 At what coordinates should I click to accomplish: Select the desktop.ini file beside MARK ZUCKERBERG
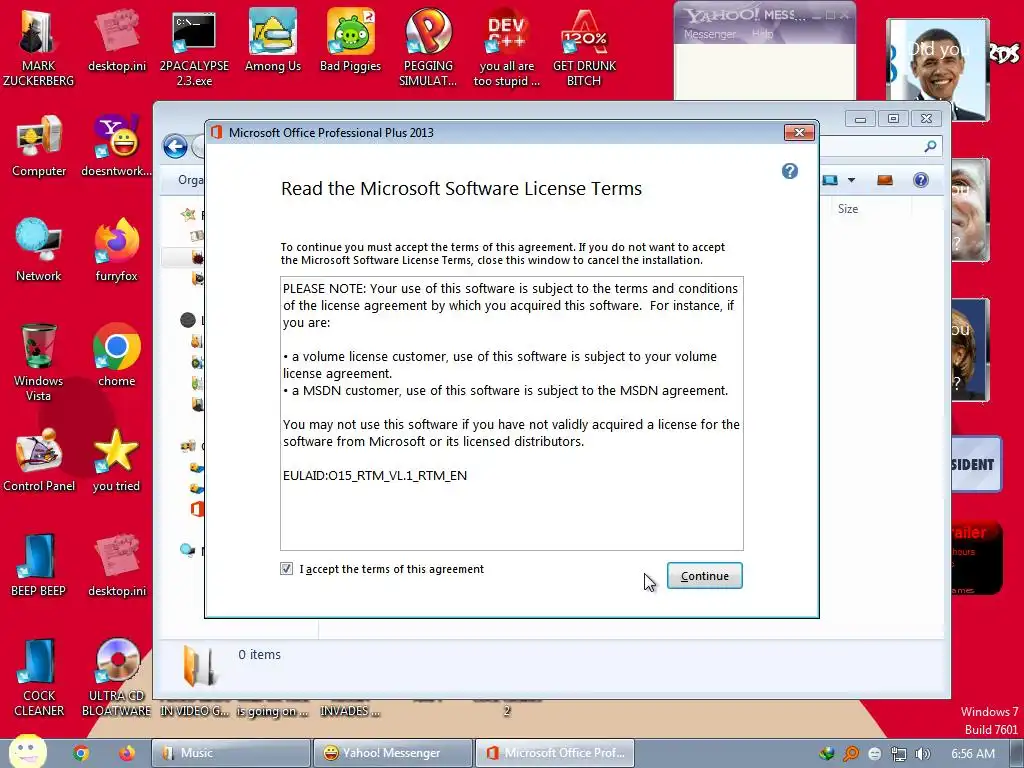(117, 40)
